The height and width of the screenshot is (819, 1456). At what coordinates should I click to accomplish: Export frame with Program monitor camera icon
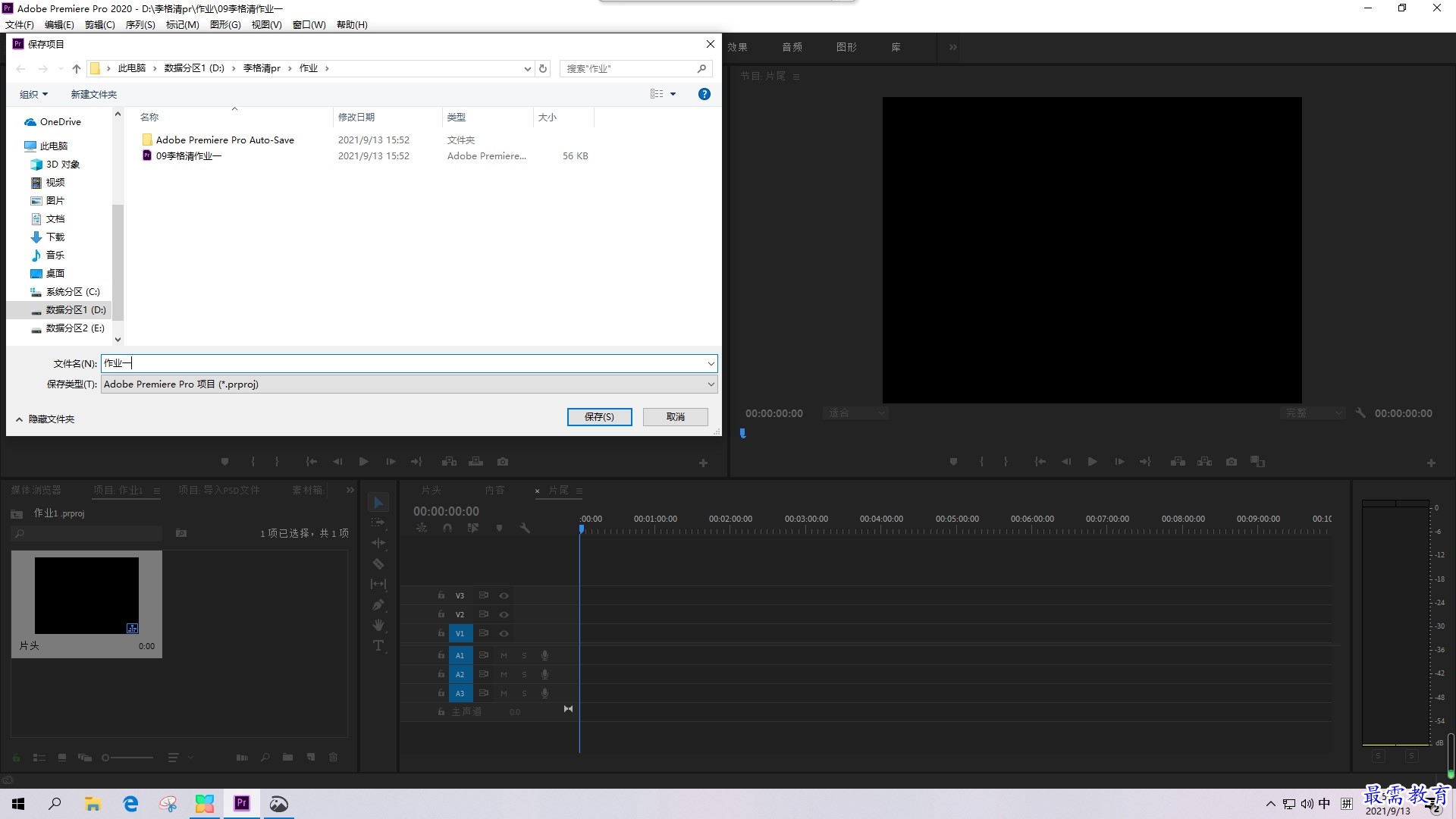tap(1232, 462)
